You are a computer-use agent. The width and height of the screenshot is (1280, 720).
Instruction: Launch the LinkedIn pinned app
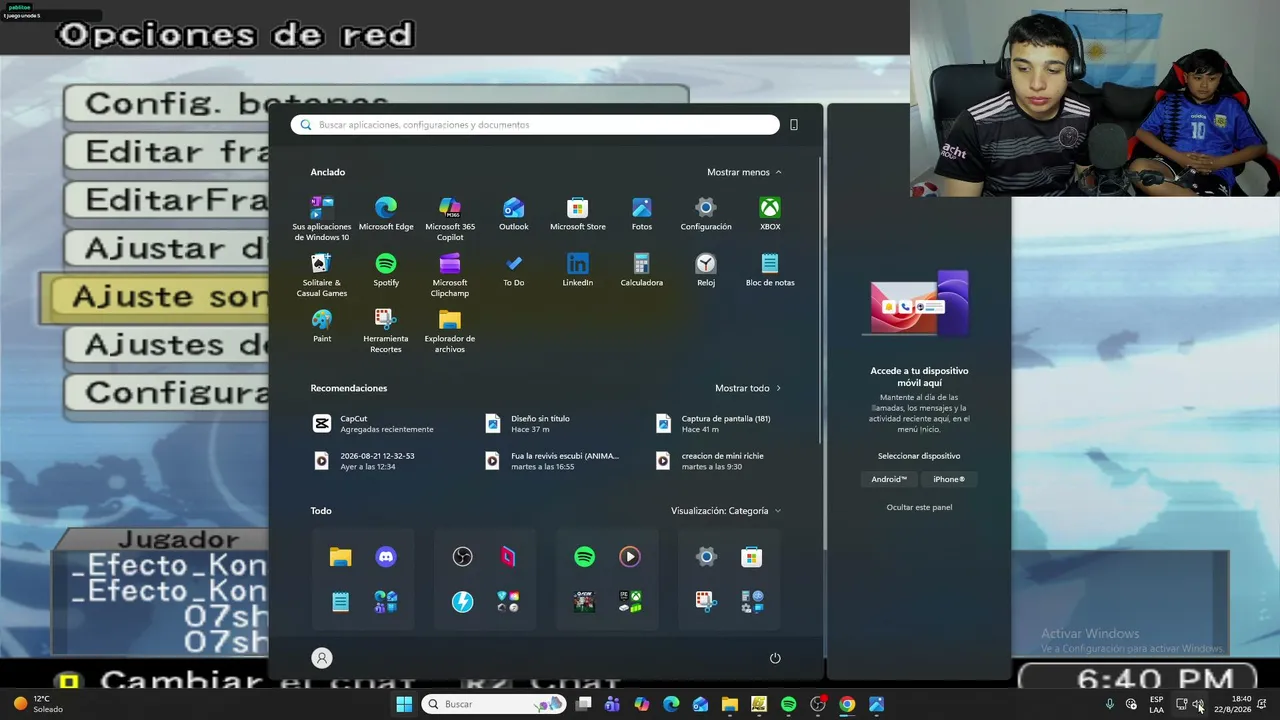click(578, 270)
